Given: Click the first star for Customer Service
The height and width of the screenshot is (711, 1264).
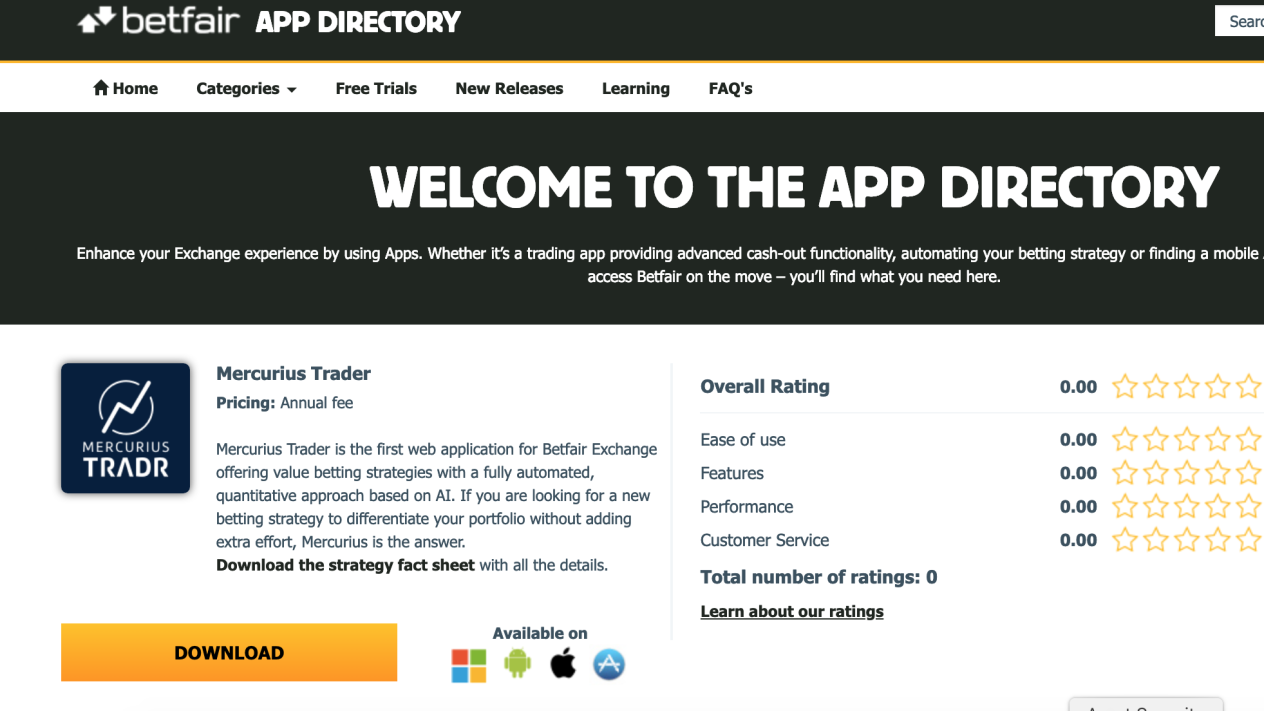Looking at the screenshot, I should pyautogui.click(x=1125, y=540).
